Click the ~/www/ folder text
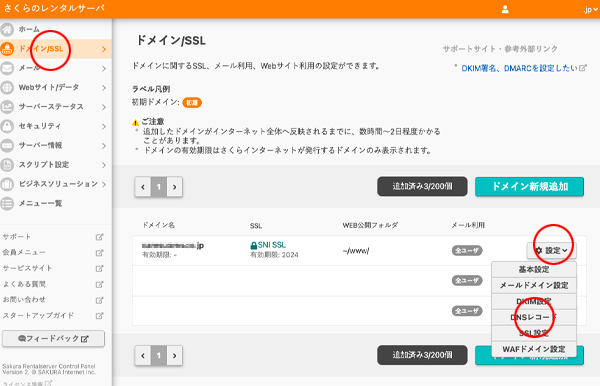600x386 pixels. coord(355,251)
